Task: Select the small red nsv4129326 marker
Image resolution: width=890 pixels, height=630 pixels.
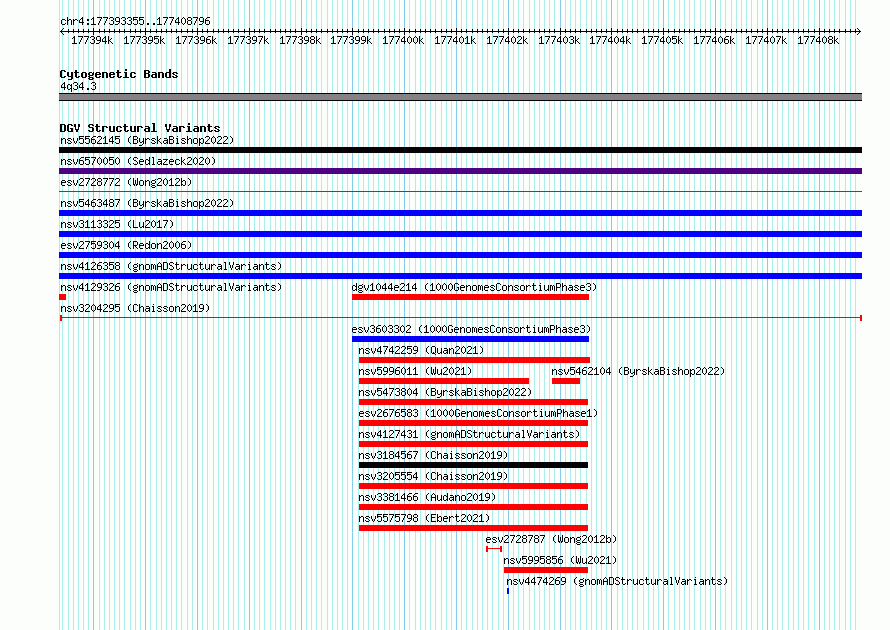Action: click(x=62, y=297)
